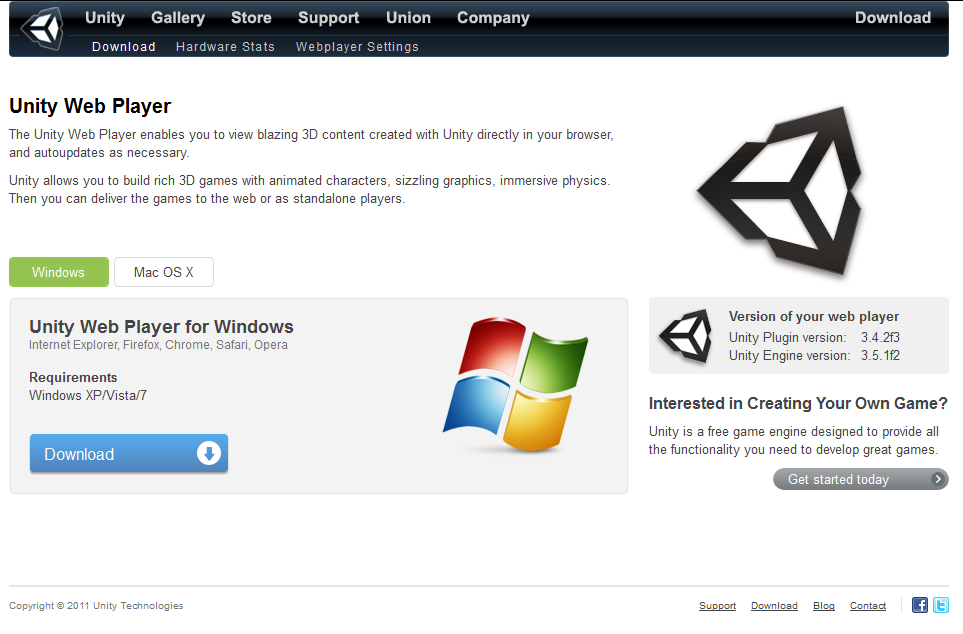Open the Blog link in the footer
Image resolution: width=963 pixels, height=634 pixels.
824,606
